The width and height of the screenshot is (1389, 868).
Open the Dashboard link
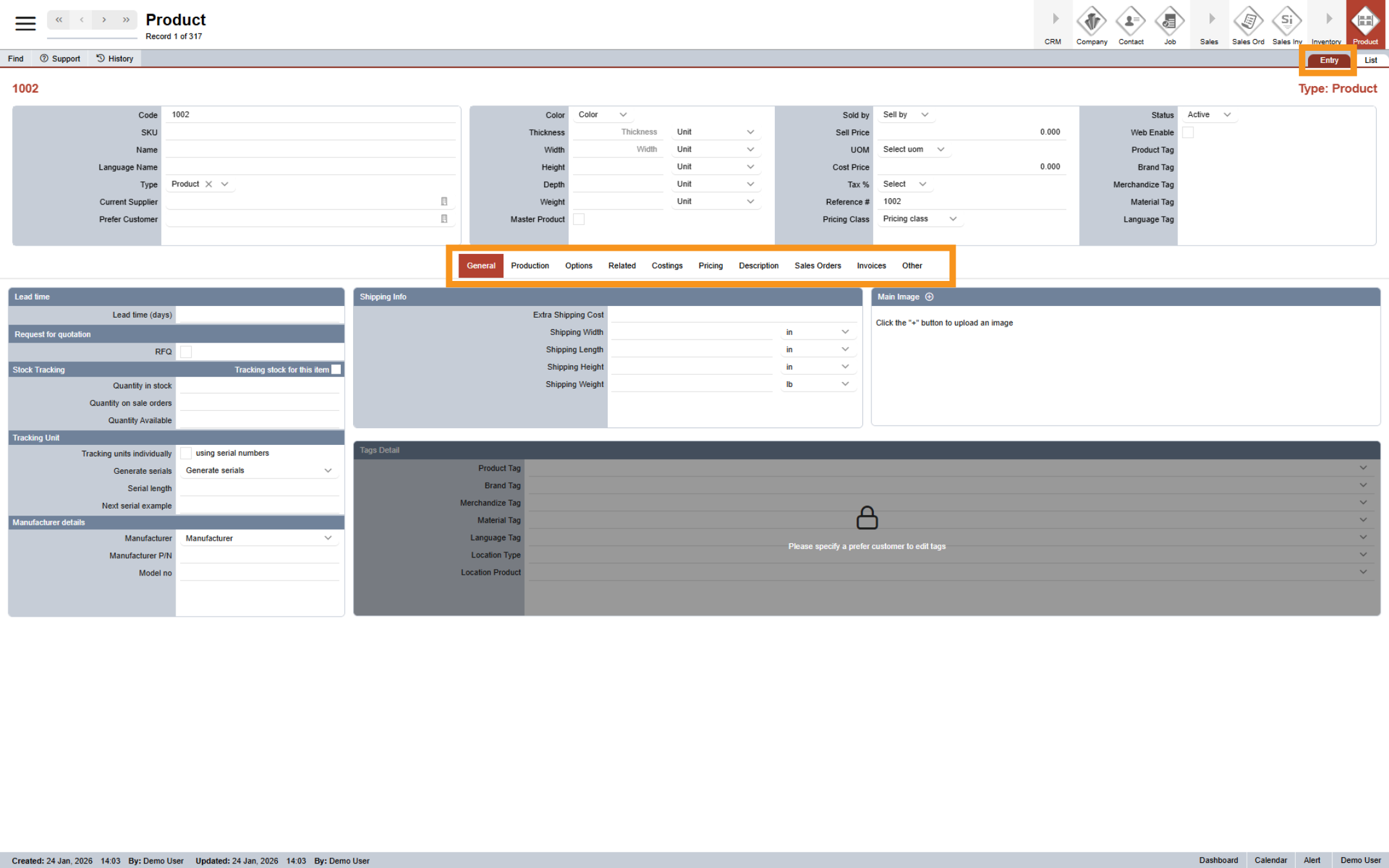point(1218,860)
